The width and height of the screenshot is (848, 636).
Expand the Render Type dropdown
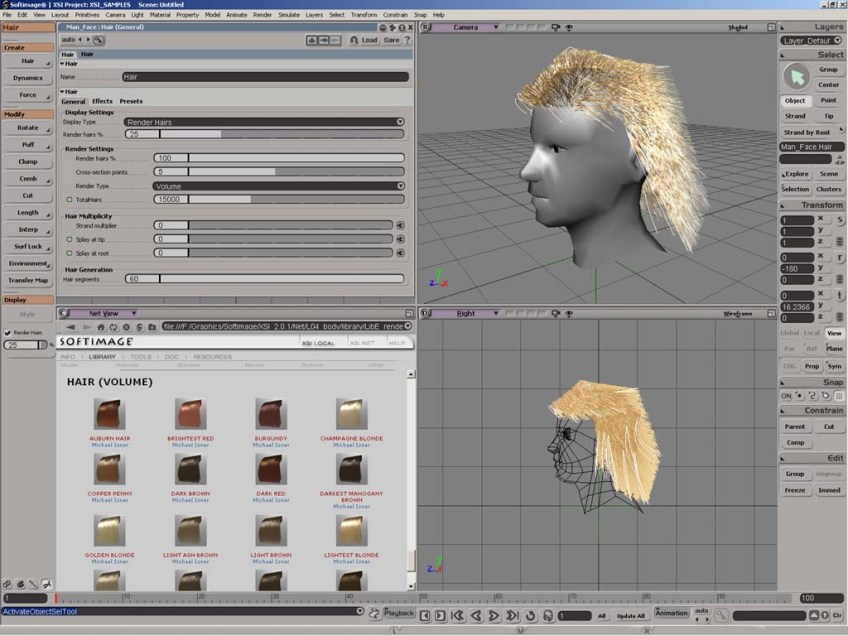pyautogui.click(x=278, y=185)
